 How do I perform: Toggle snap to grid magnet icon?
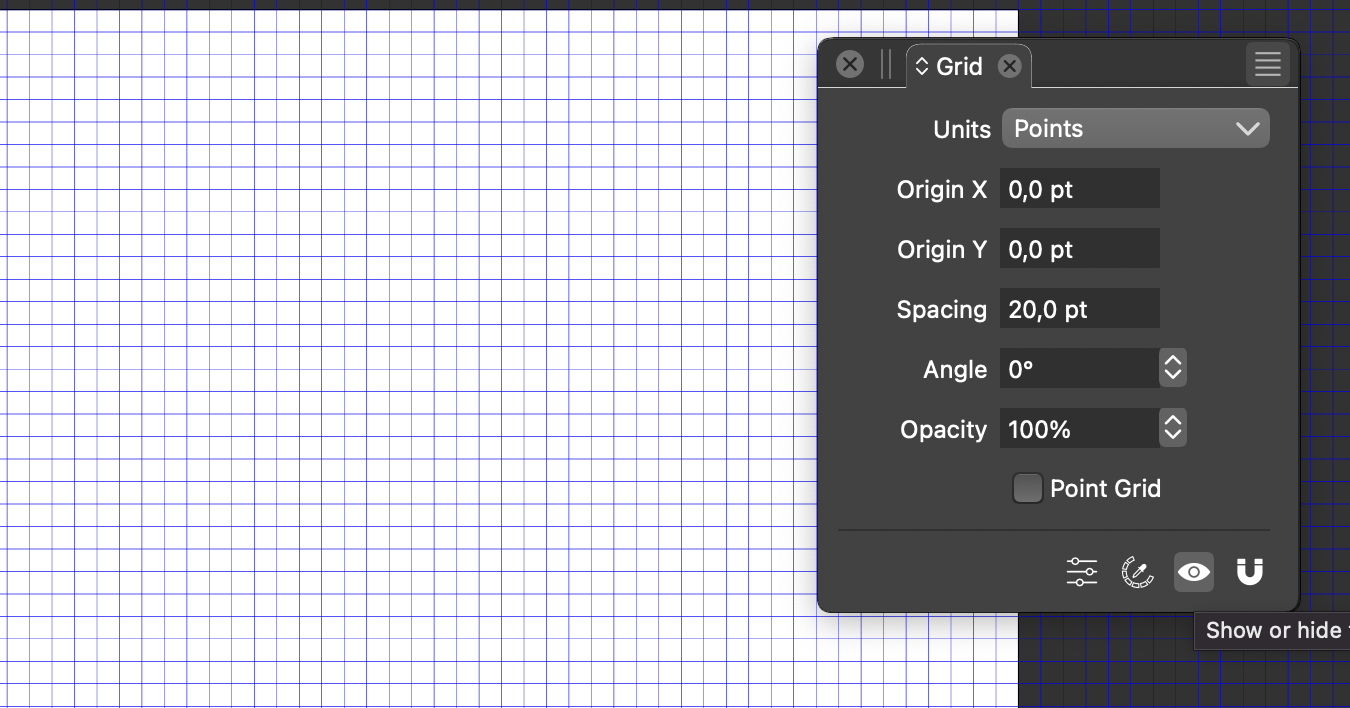(x=1249, y=572)
